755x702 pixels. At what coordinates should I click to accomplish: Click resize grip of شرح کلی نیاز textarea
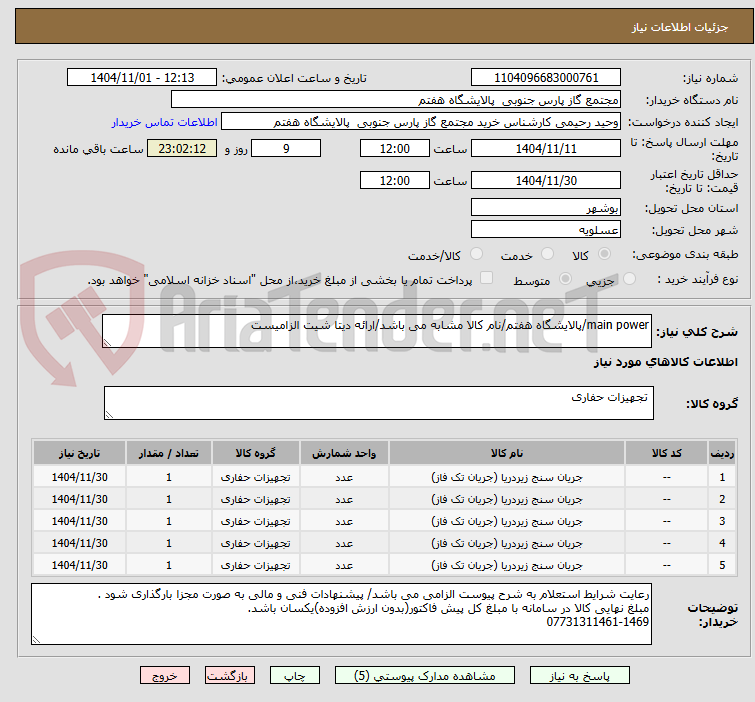(107, 343)
